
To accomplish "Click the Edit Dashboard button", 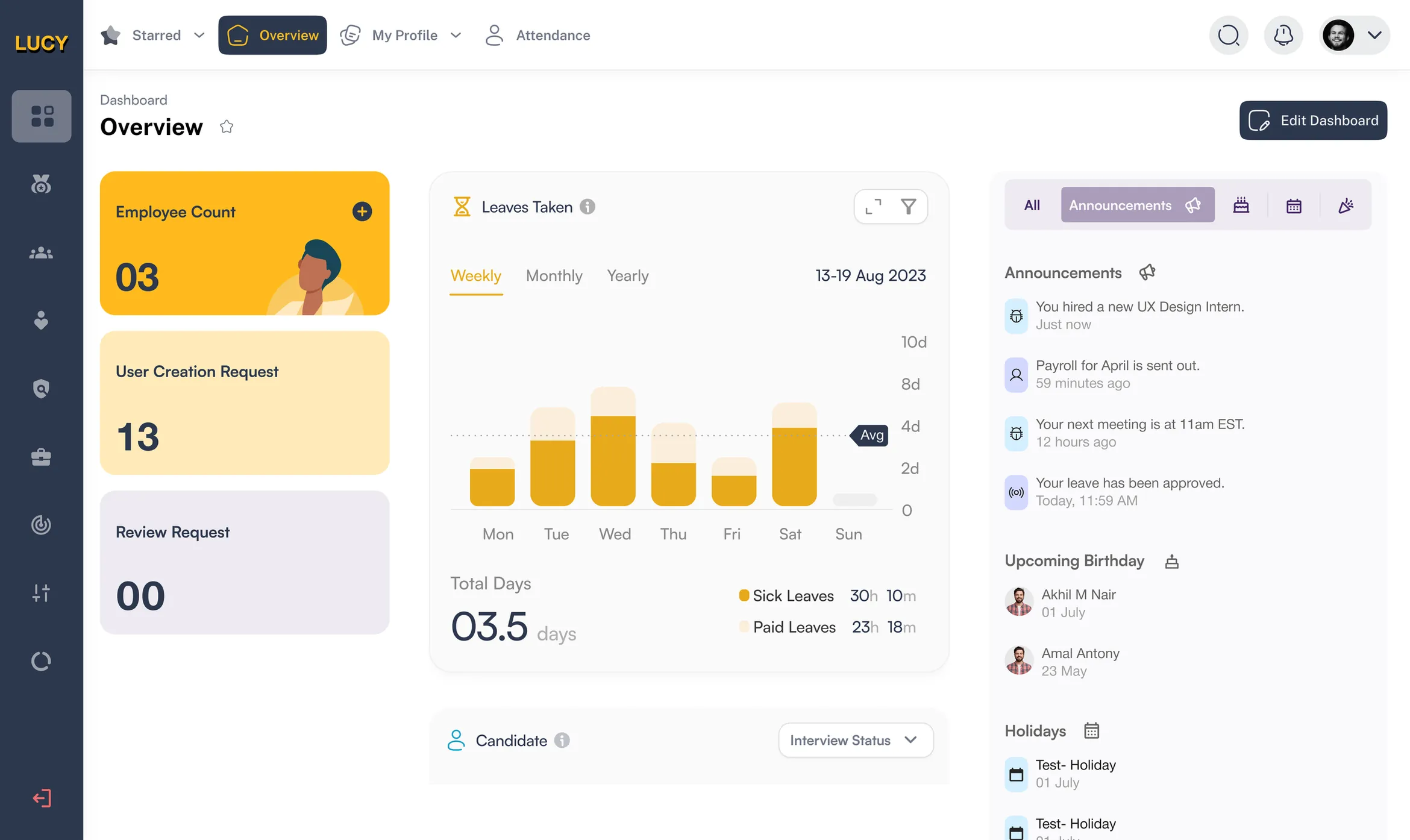I will 1313,121.
